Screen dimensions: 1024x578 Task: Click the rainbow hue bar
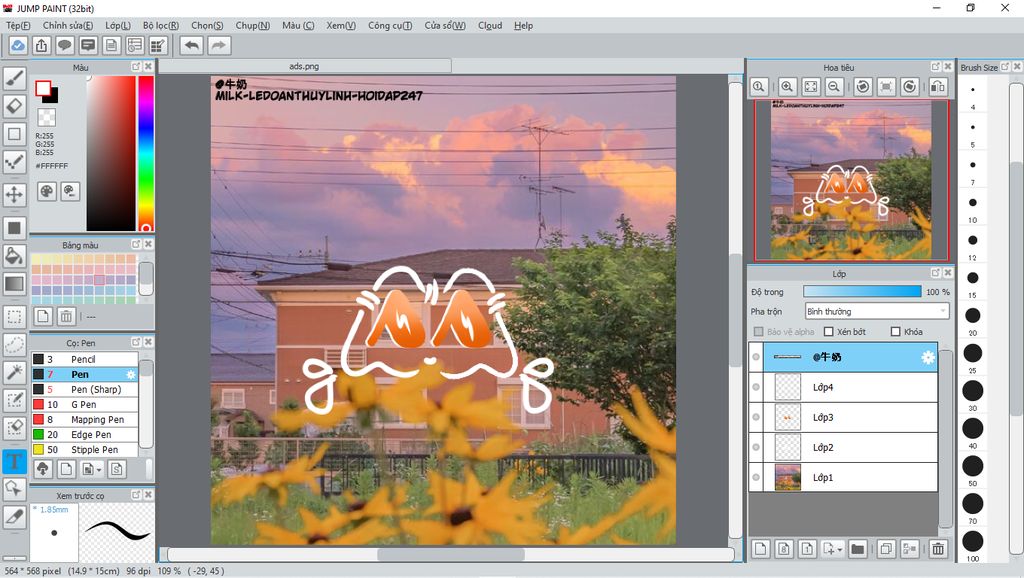[146, 153]
